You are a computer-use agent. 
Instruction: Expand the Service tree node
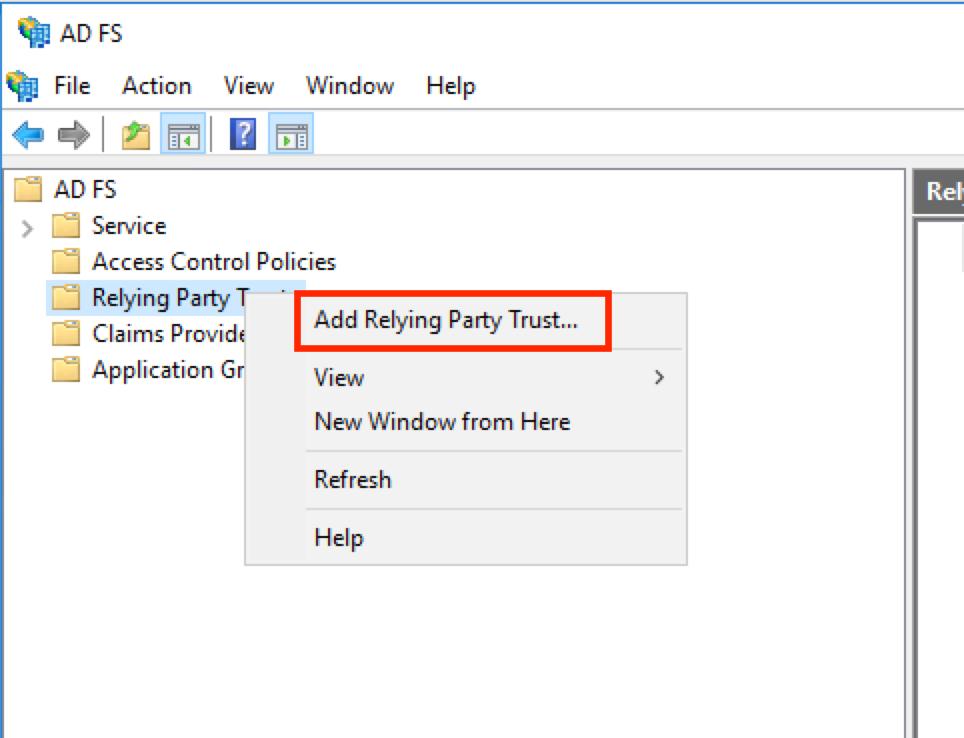pyautogui.click(x=26, y=226)
